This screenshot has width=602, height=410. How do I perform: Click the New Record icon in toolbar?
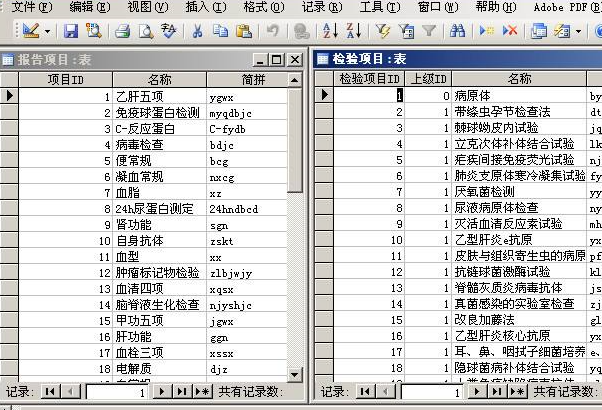[x=486, y=31]
